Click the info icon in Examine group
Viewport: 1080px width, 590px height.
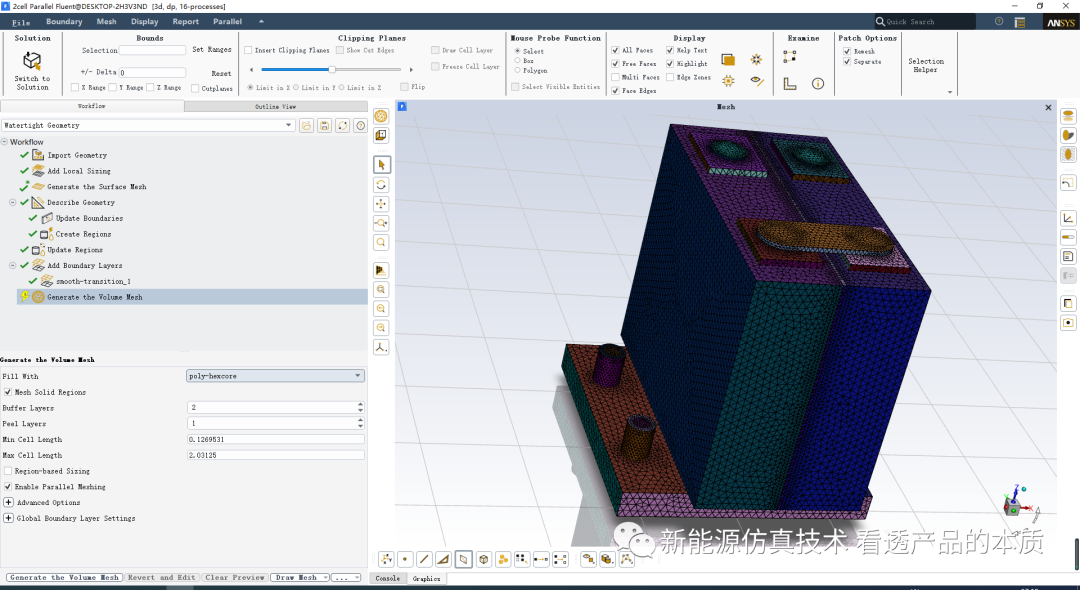817,84
